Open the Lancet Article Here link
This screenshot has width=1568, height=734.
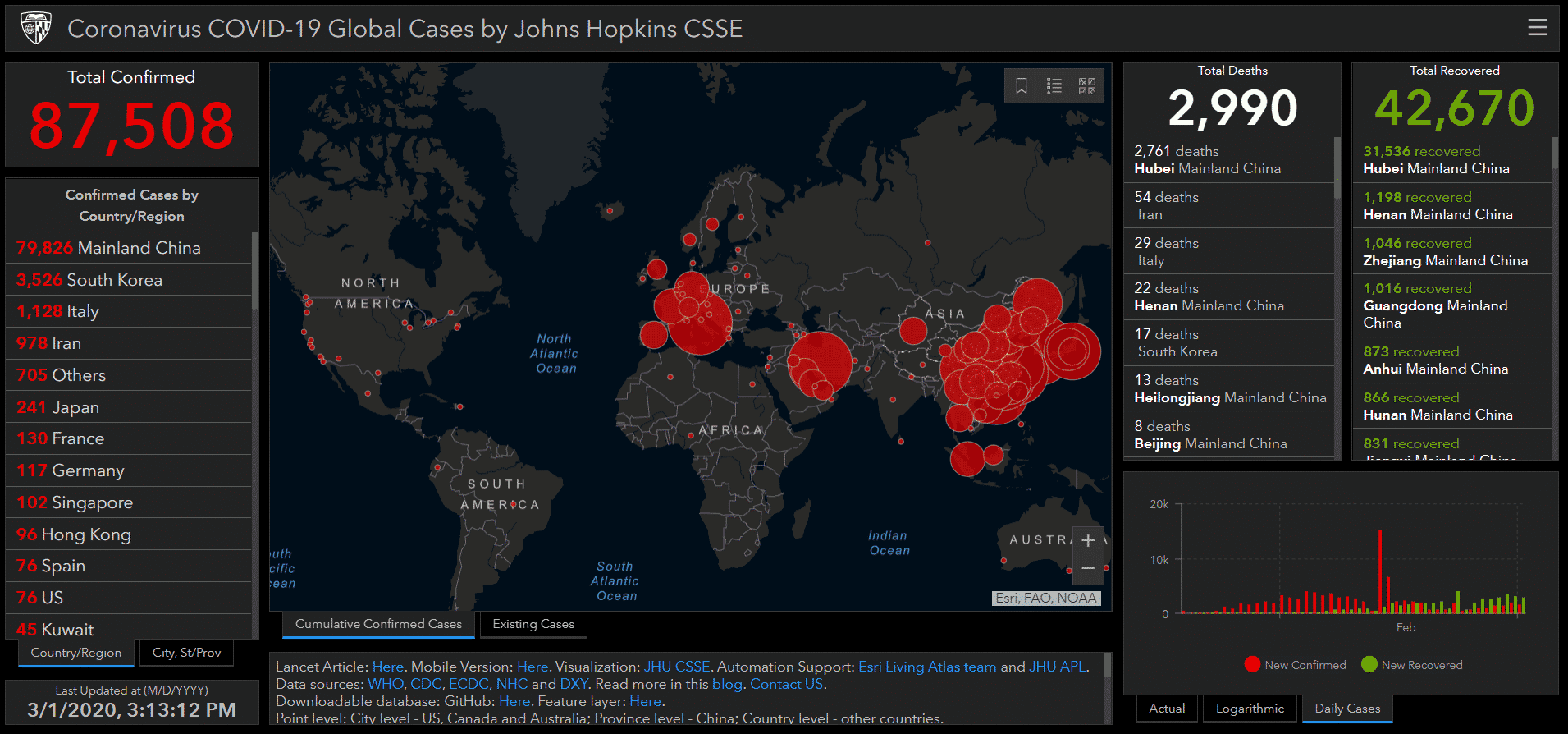tap(387, 667)
